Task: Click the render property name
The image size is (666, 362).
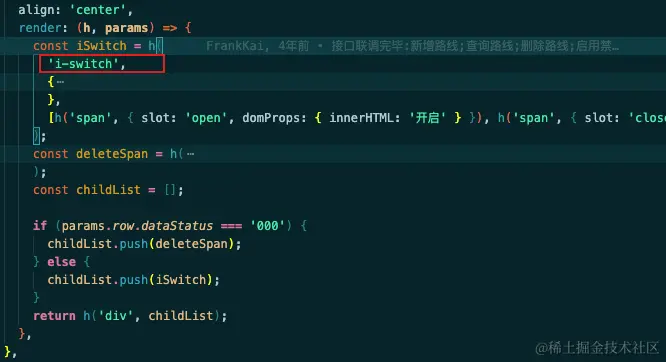Action: (x=40, y=28)
